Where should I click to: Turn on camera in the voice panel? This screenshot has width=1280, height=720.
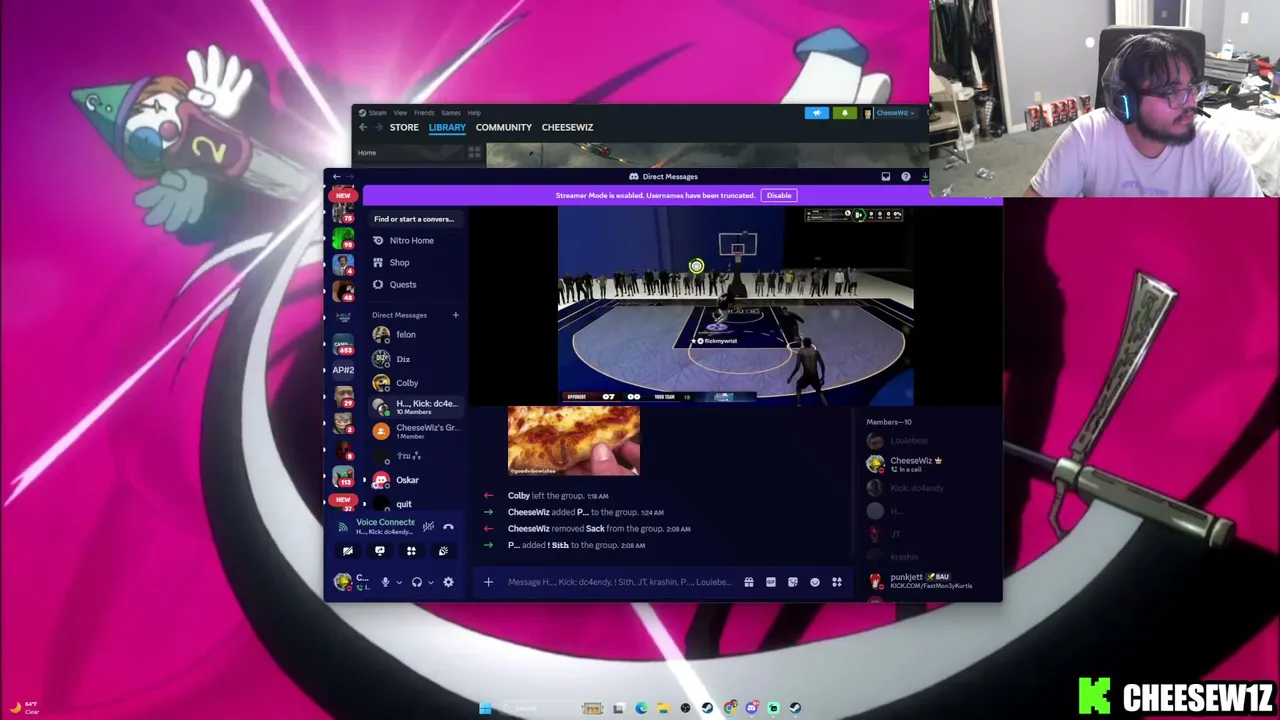point(348,551)
